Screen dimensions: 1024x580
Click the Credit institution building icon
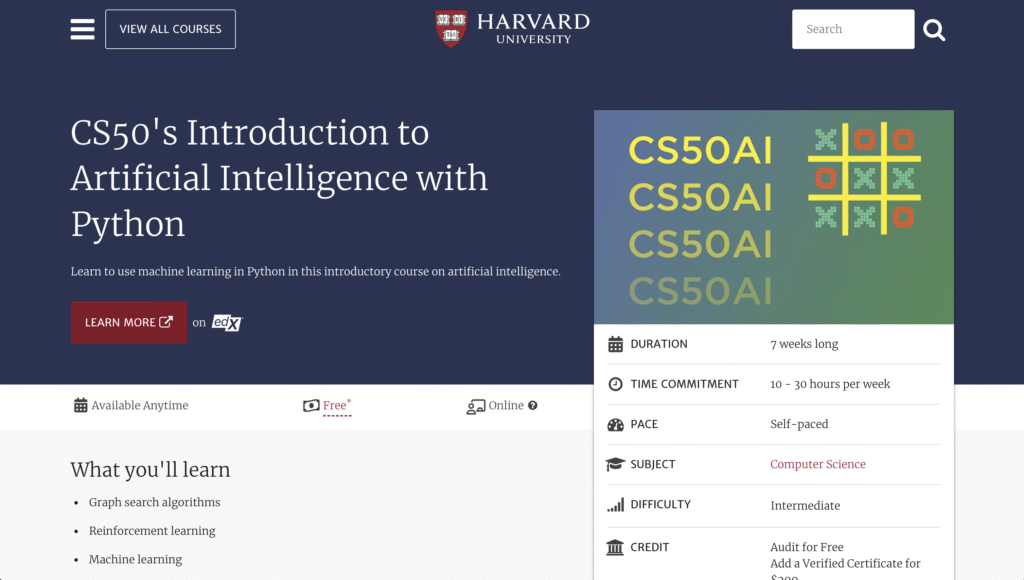[x=615, y=547]
